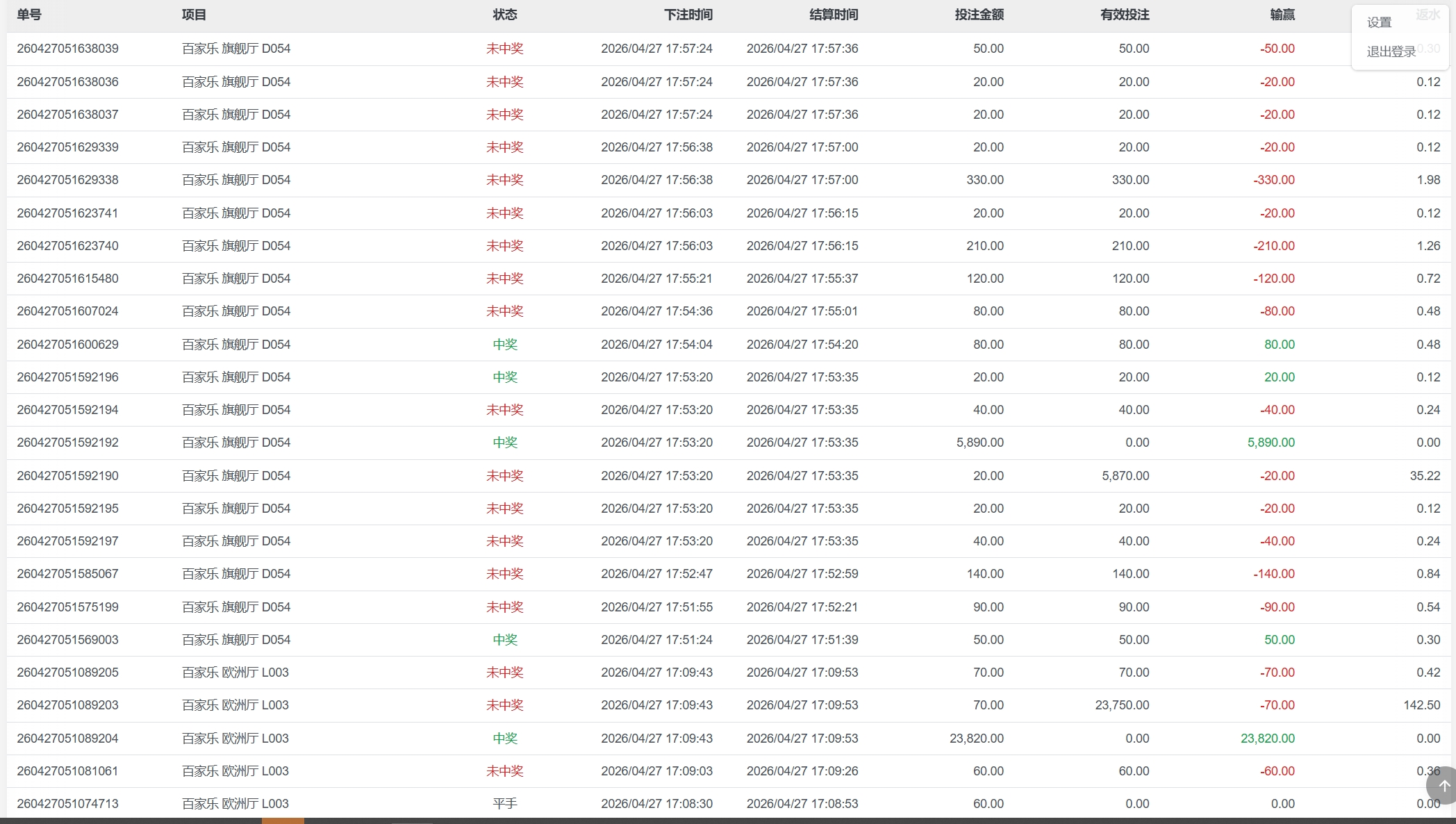Click the 142.50 rebate value
Screen dimensions: 1456x824
click(x=1421, y=705)
